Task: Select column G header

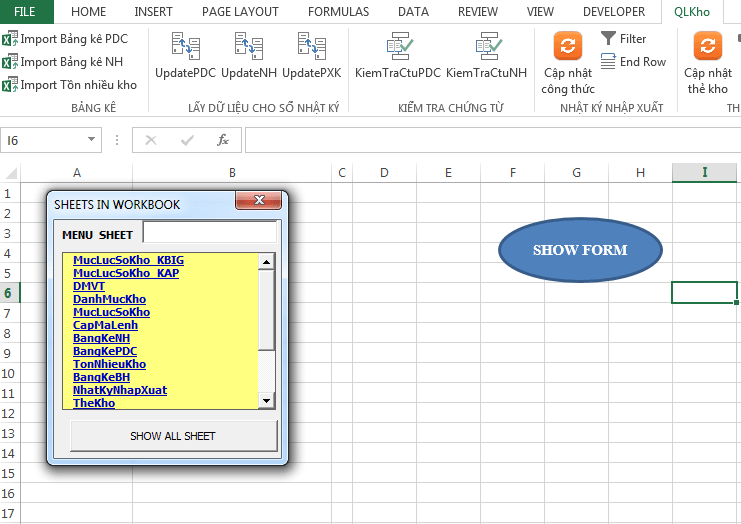Action: coord(577,173)
